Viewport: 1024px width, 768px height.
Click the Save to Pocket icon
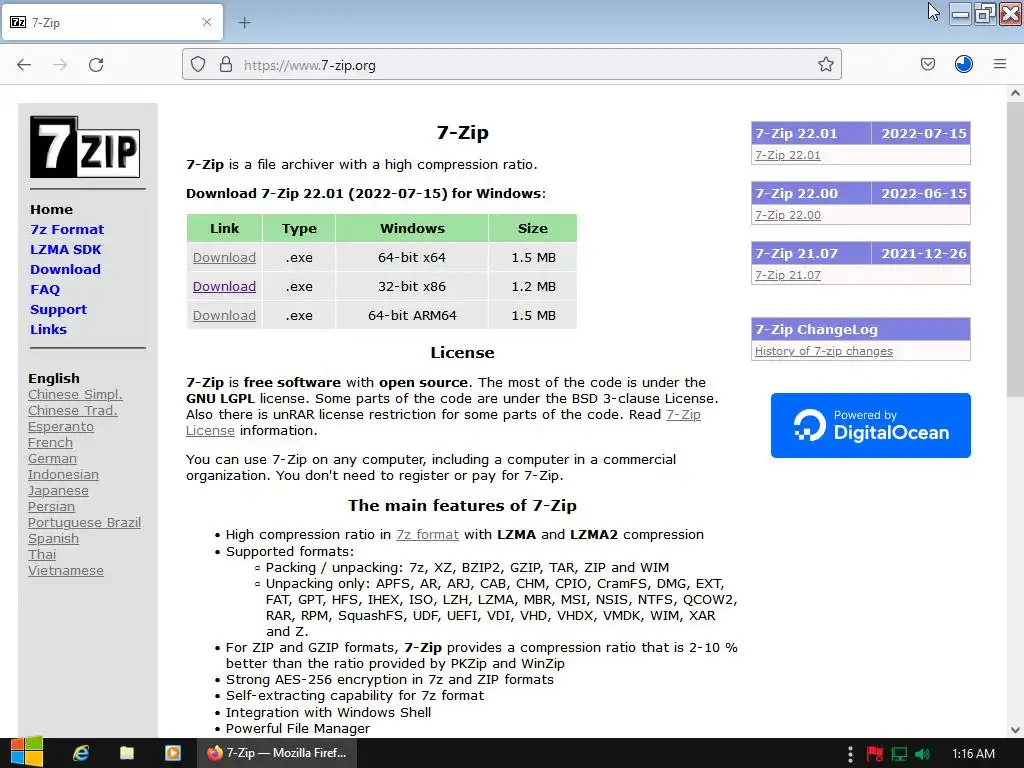[927, 64]
